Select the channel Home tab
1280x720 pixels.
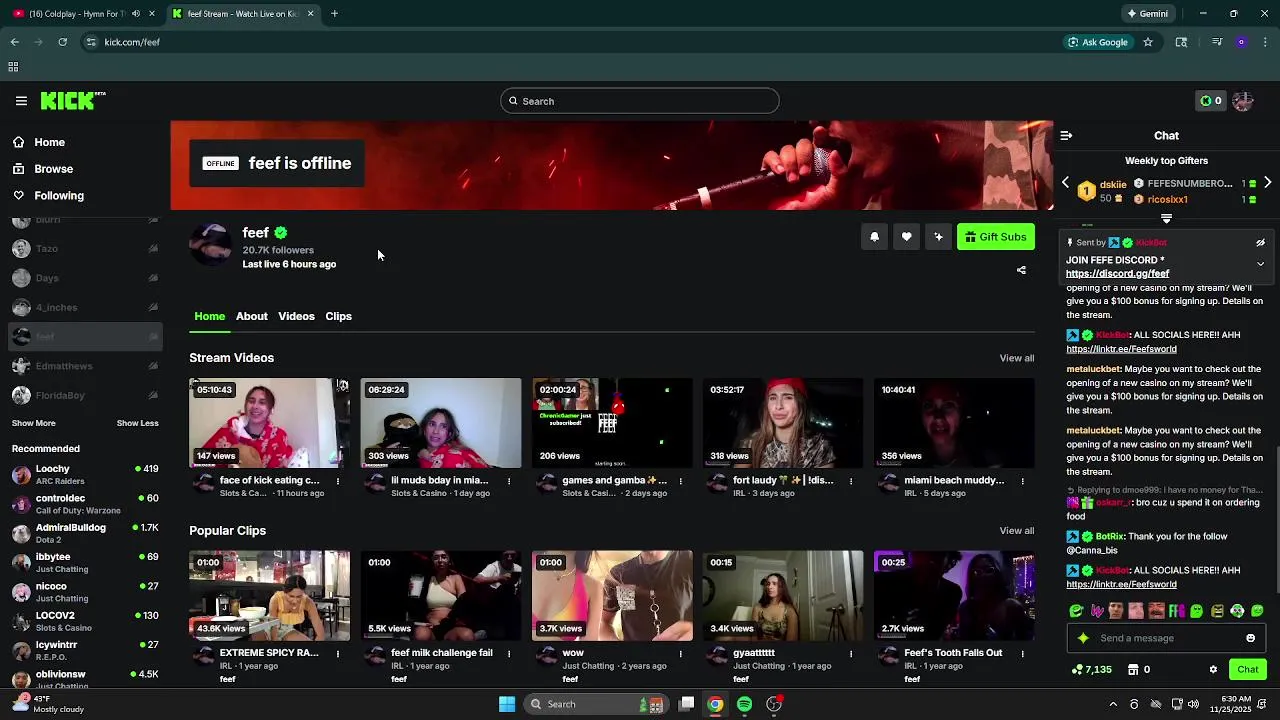coord(209,316)
